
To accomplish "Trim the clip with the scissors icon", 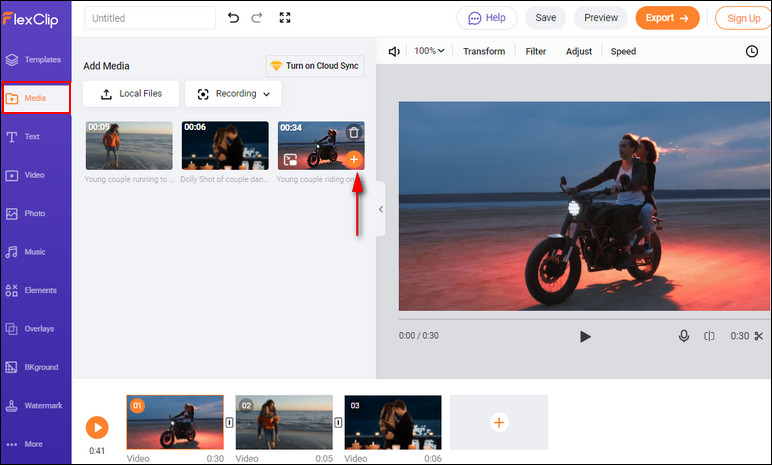I will point(759,336).
